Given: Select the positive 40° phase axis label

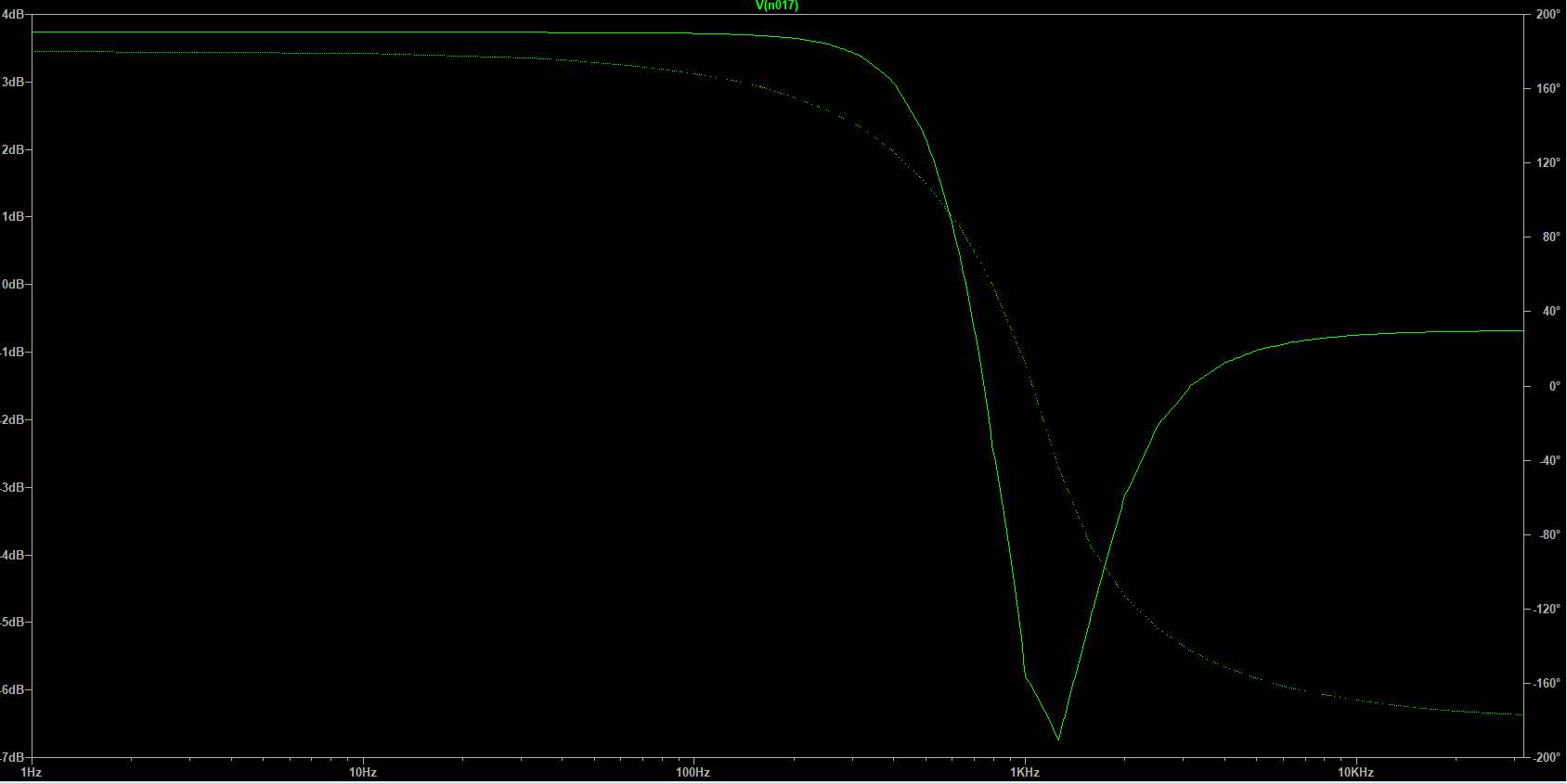Looking at the screenshot, I should coord(1551,312).
